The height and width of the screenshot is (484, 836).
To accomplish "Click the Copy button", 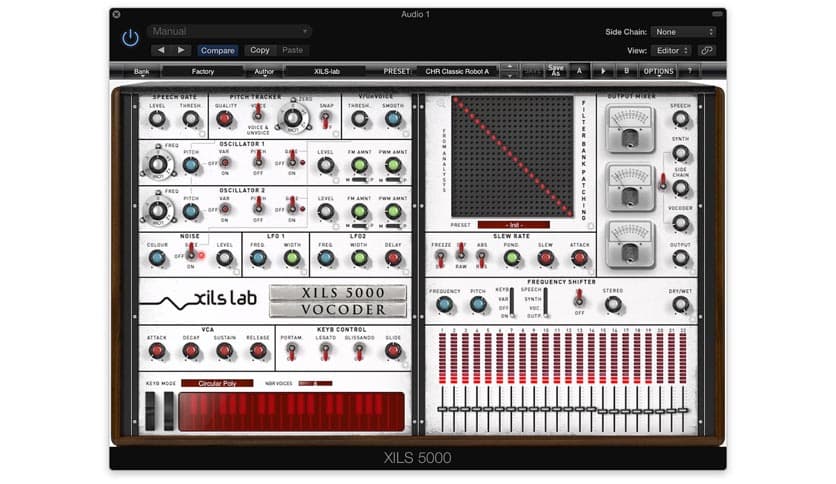I will pyautogui.click(x=260, y=50).
